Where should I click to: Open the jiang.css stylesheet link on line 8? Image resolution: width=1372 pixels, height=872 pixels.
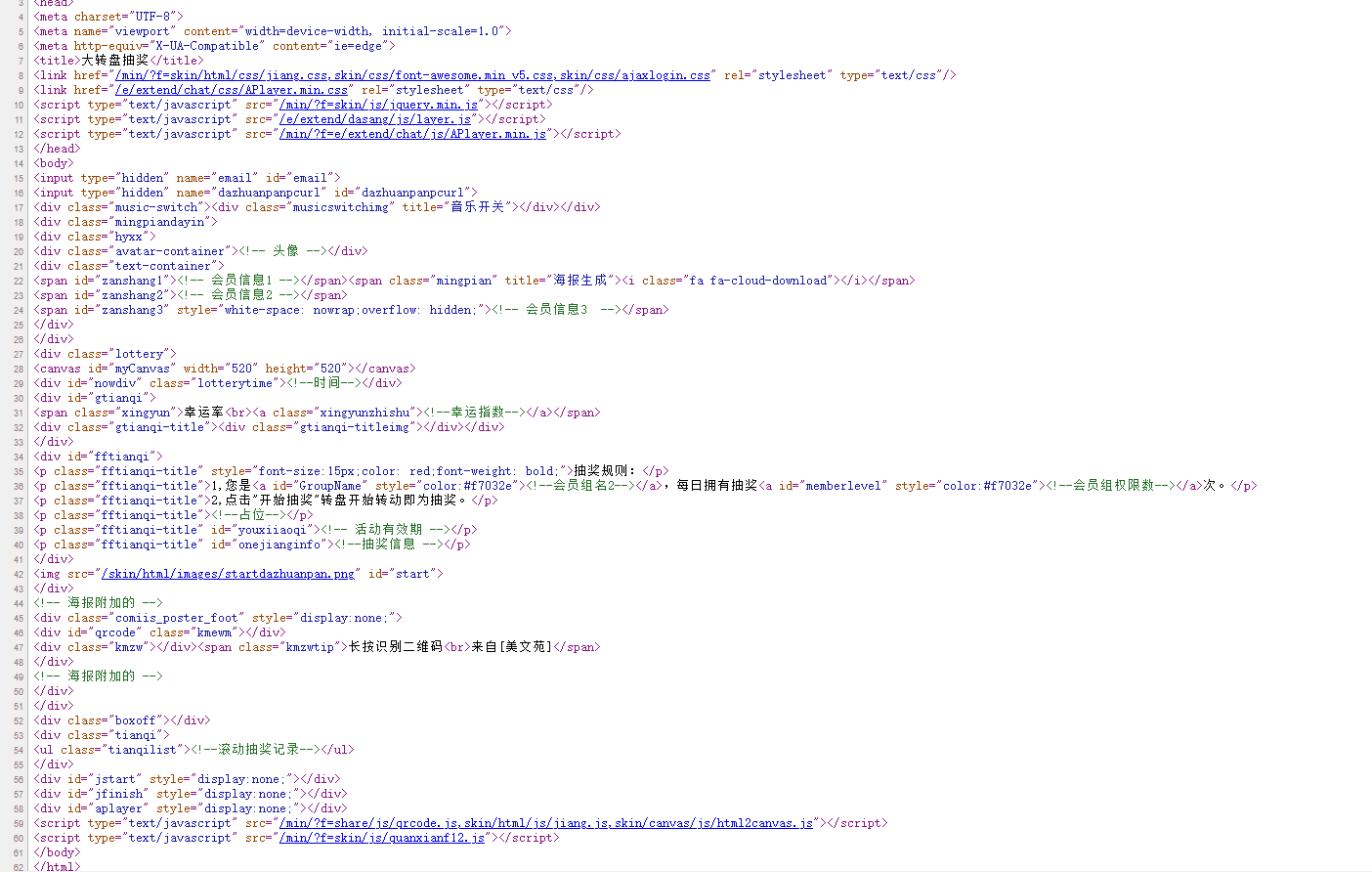[412, 75]
